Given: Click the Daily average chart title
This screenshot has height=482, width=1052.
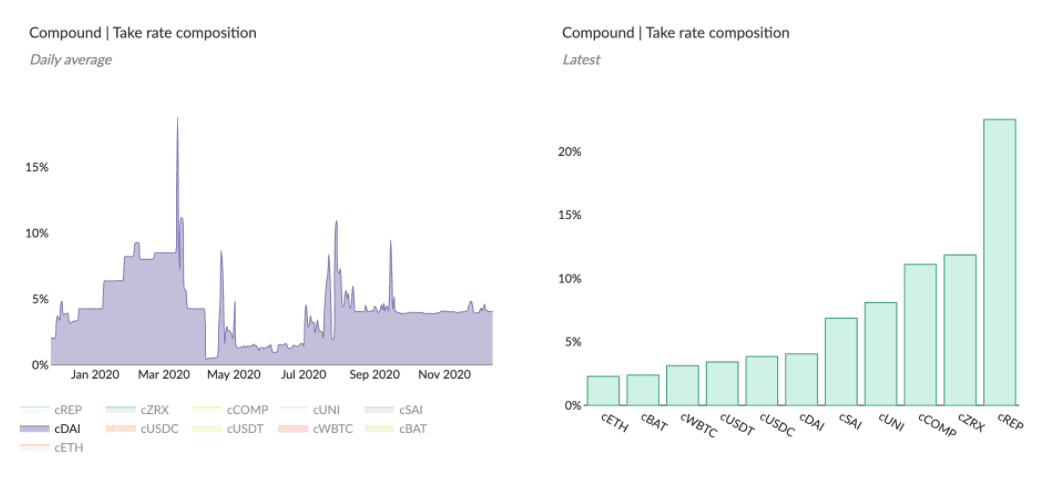Looking at the screenshot, I should (x=143, y=32).
